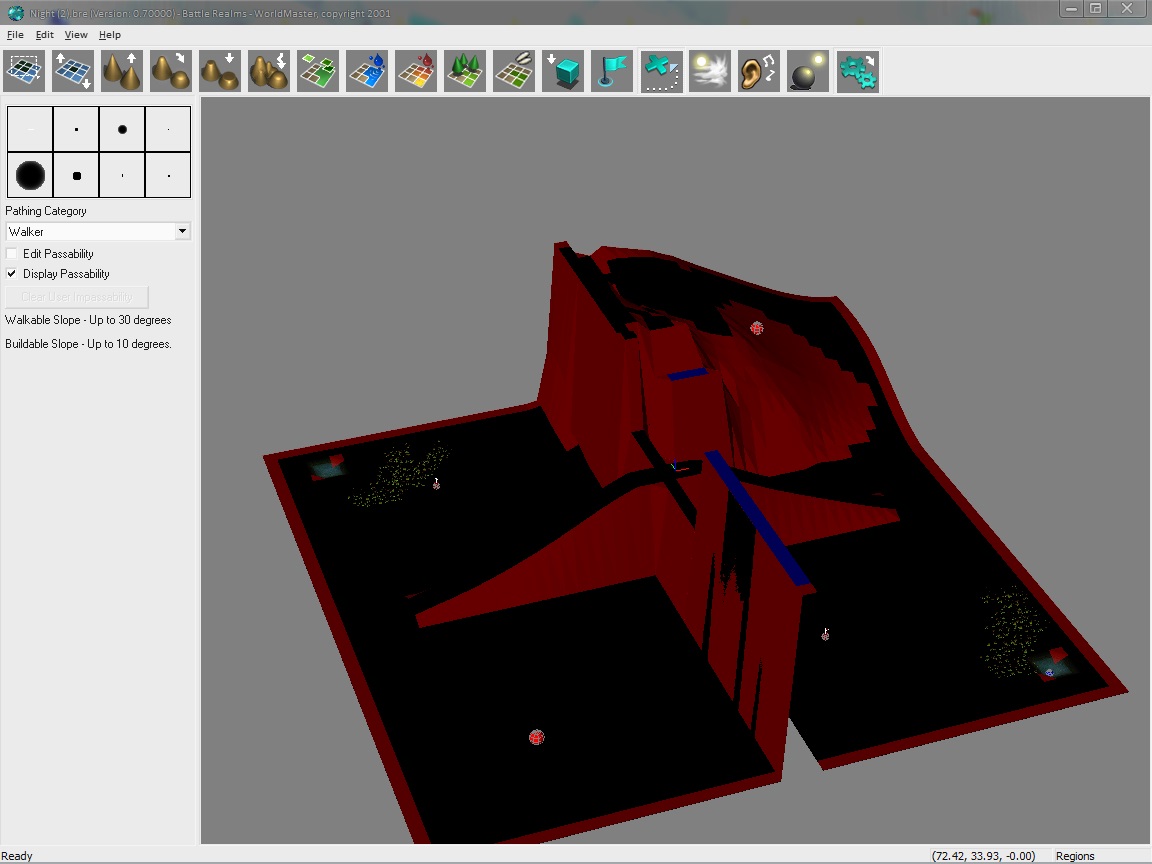Click the Clear User Impassability button

coord(76,297)
